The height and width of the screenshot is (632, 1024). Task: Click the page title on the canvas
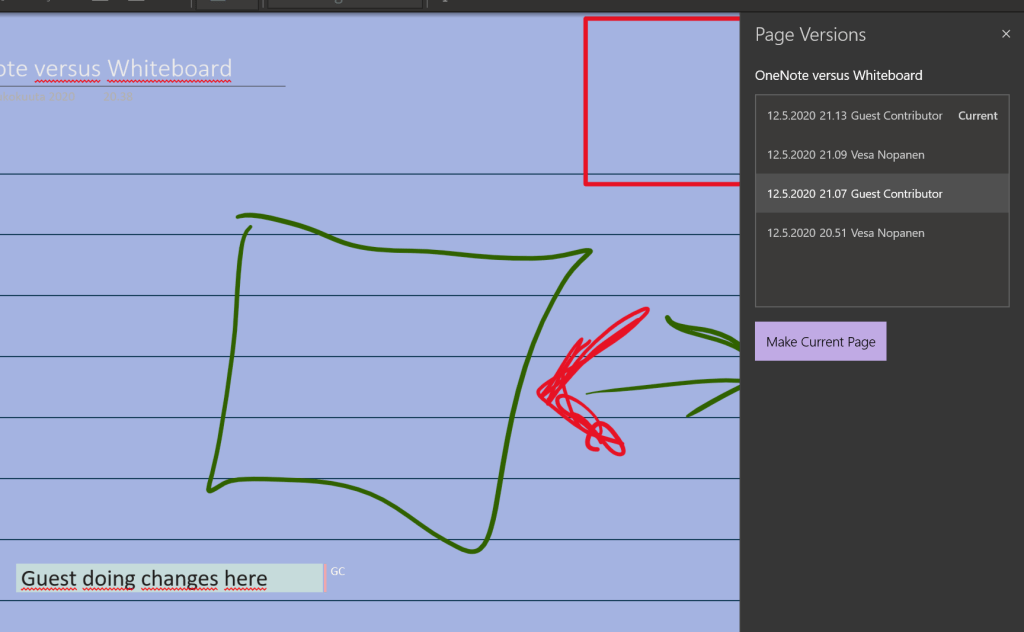point(120,69)
